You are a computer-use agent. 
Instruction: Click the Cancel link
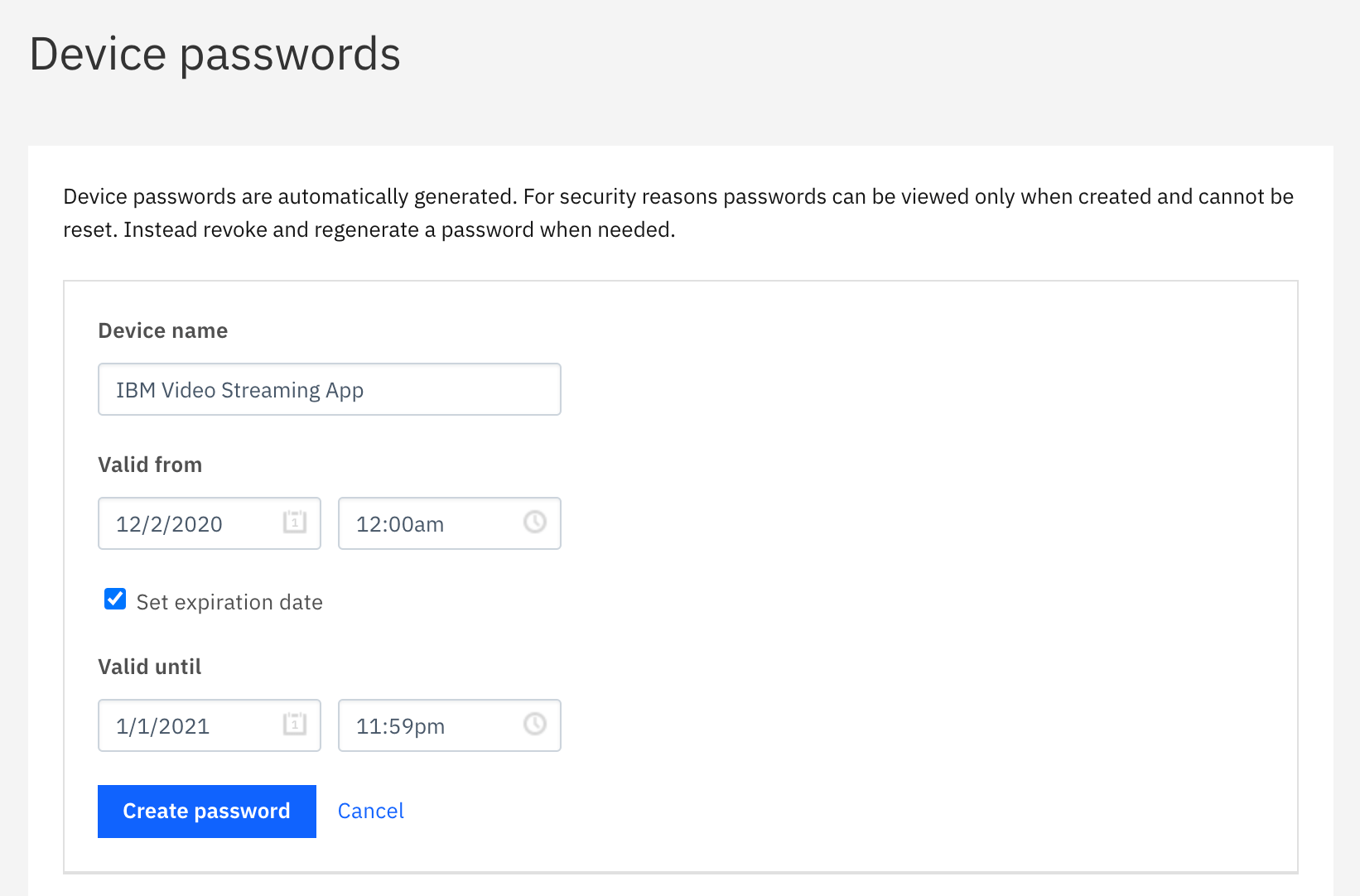pyautogui.click(x=370, y=811)
